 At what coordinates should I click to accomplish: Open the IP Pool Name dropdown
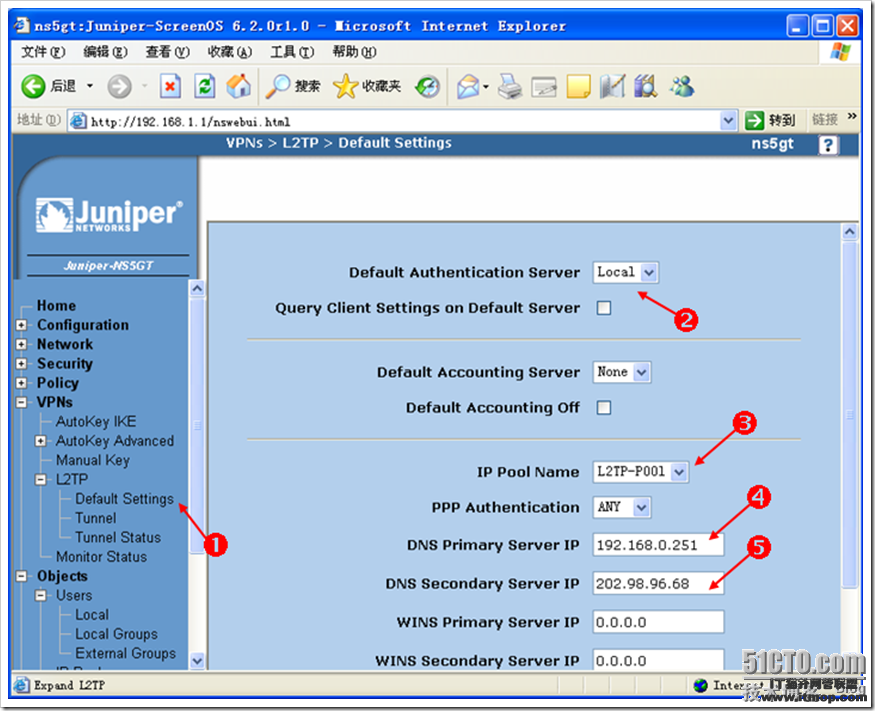click(x=641, y=472)
